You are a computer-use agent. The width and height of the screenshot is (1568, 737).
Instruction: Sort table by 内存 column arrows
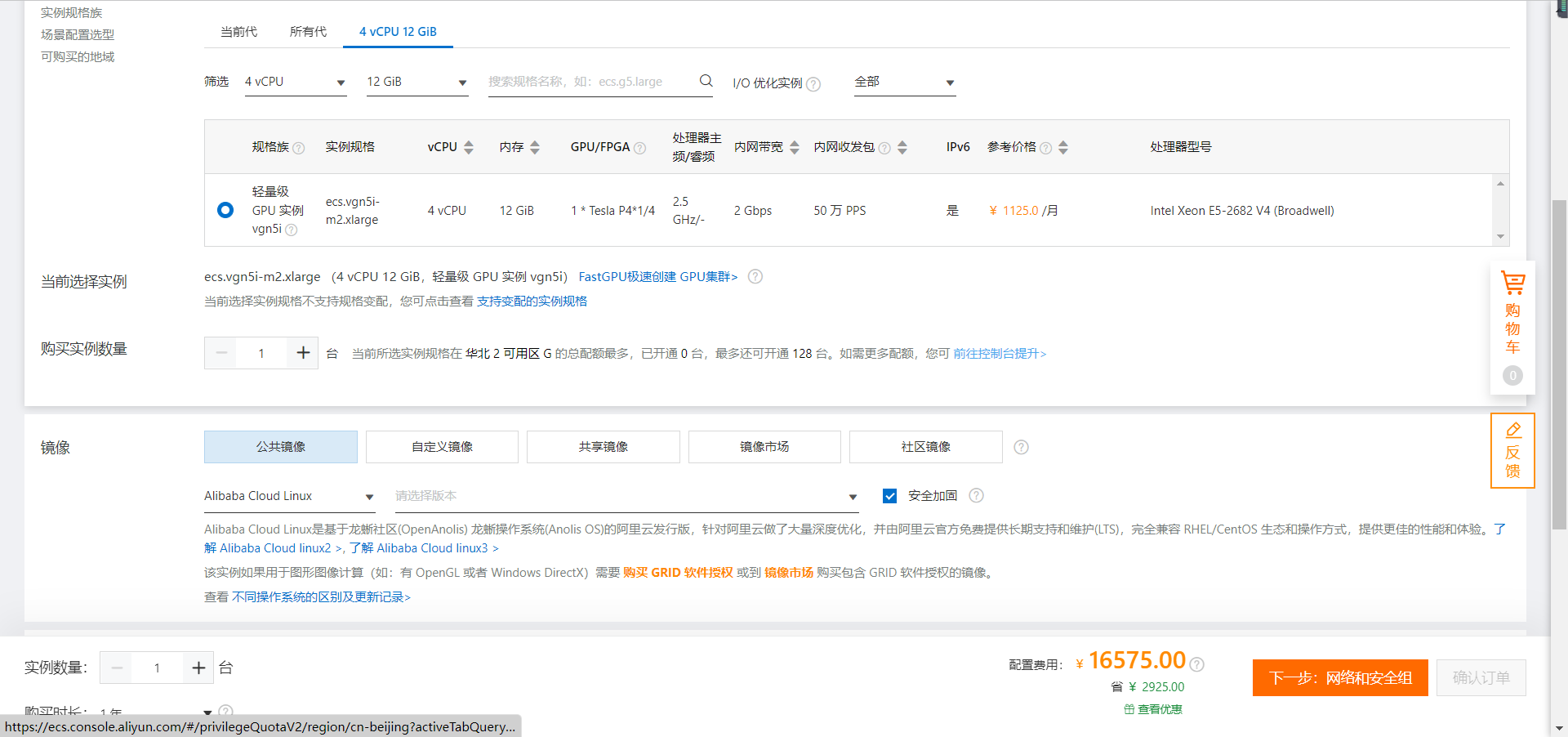(x=535, y=147)
